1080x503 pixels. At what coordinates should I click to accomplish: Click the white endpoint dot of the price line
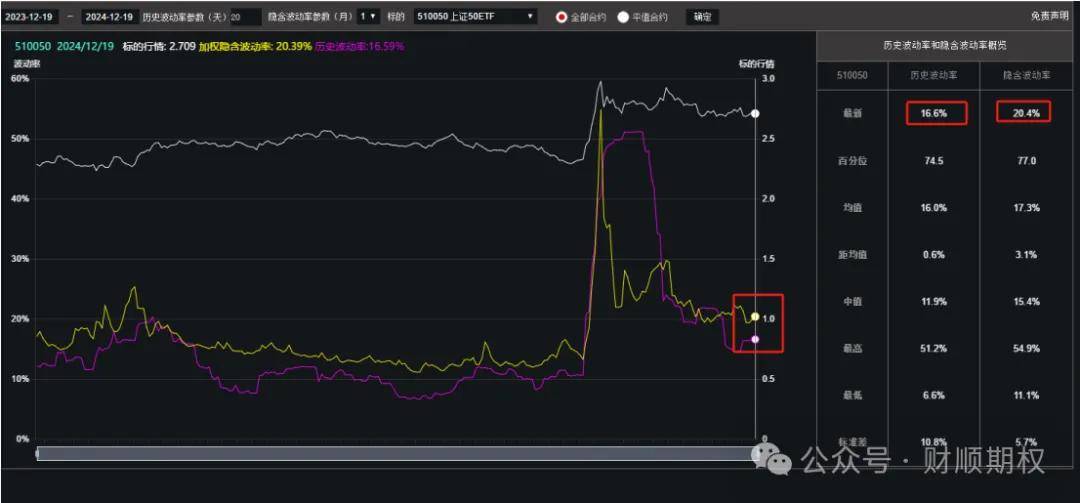pos(756,114)
